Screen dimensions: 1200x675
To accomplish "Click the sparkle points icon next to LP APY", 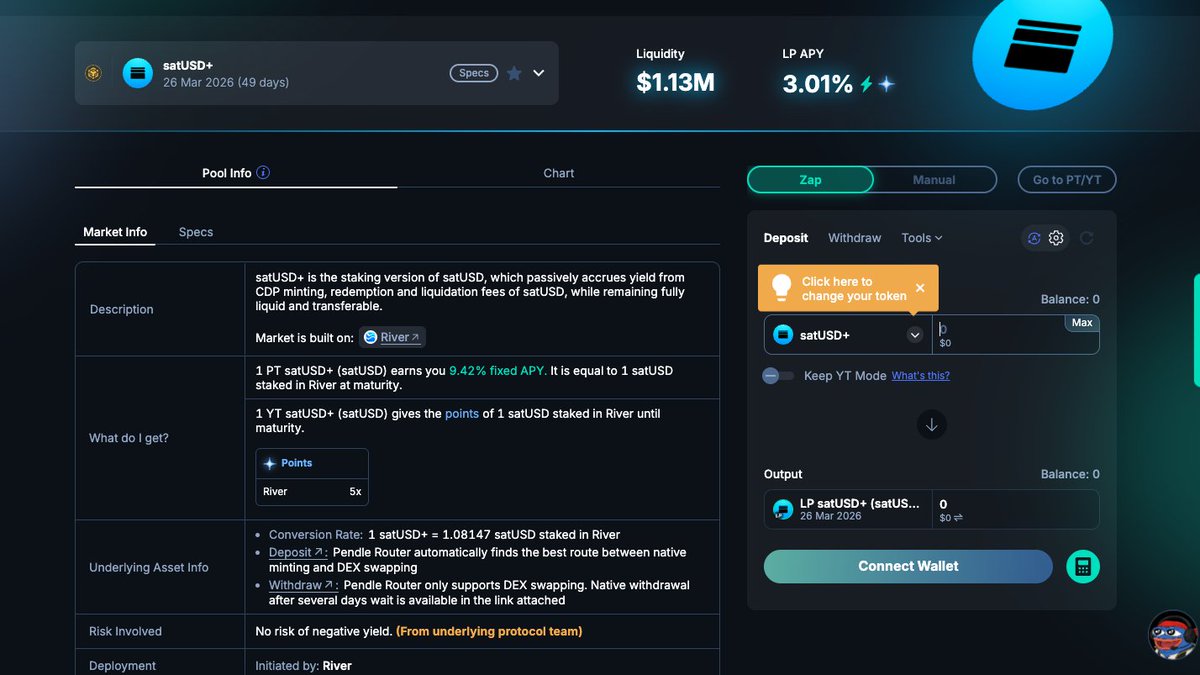I will (x=885, y=84).
